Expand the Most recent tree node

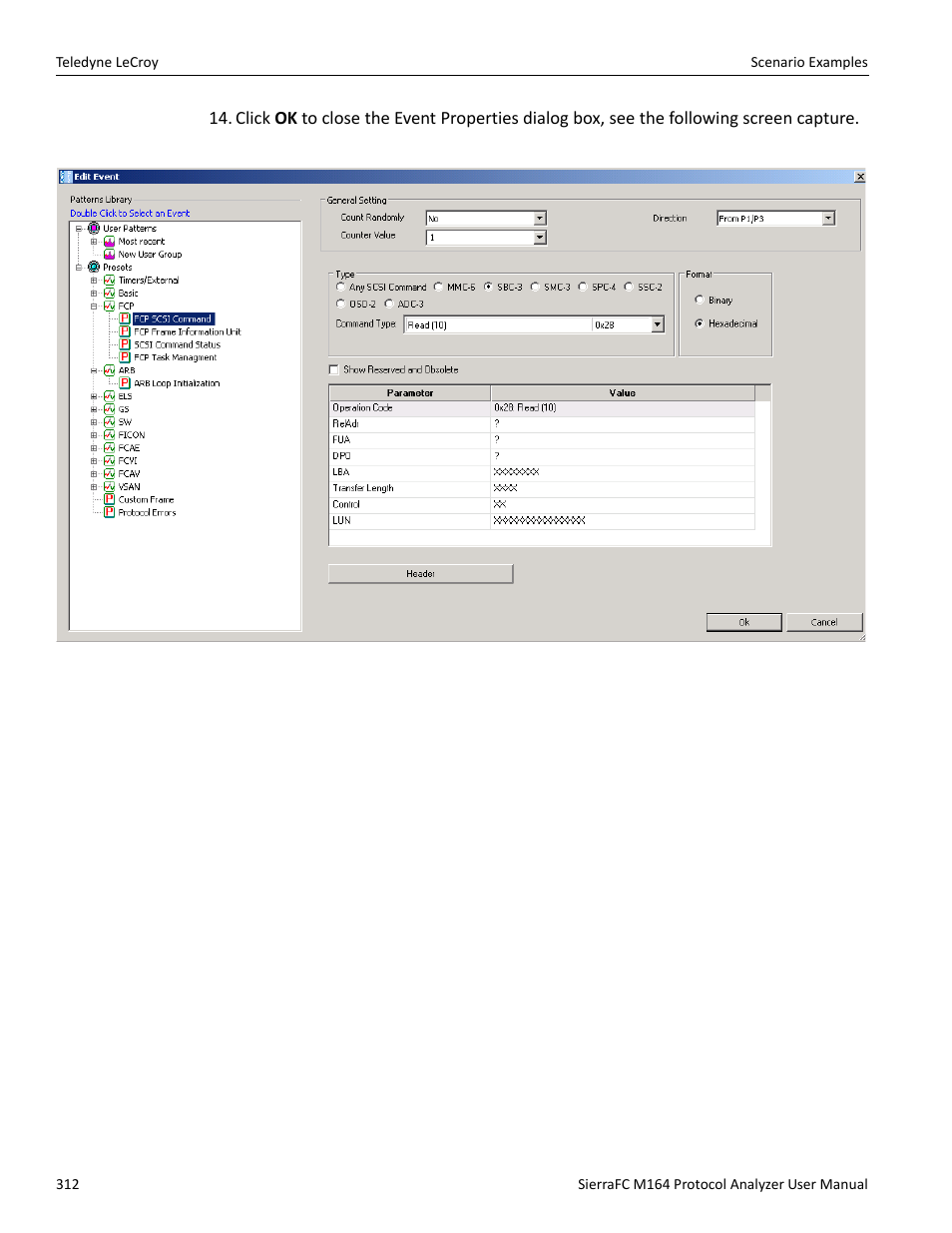point(94,242)
